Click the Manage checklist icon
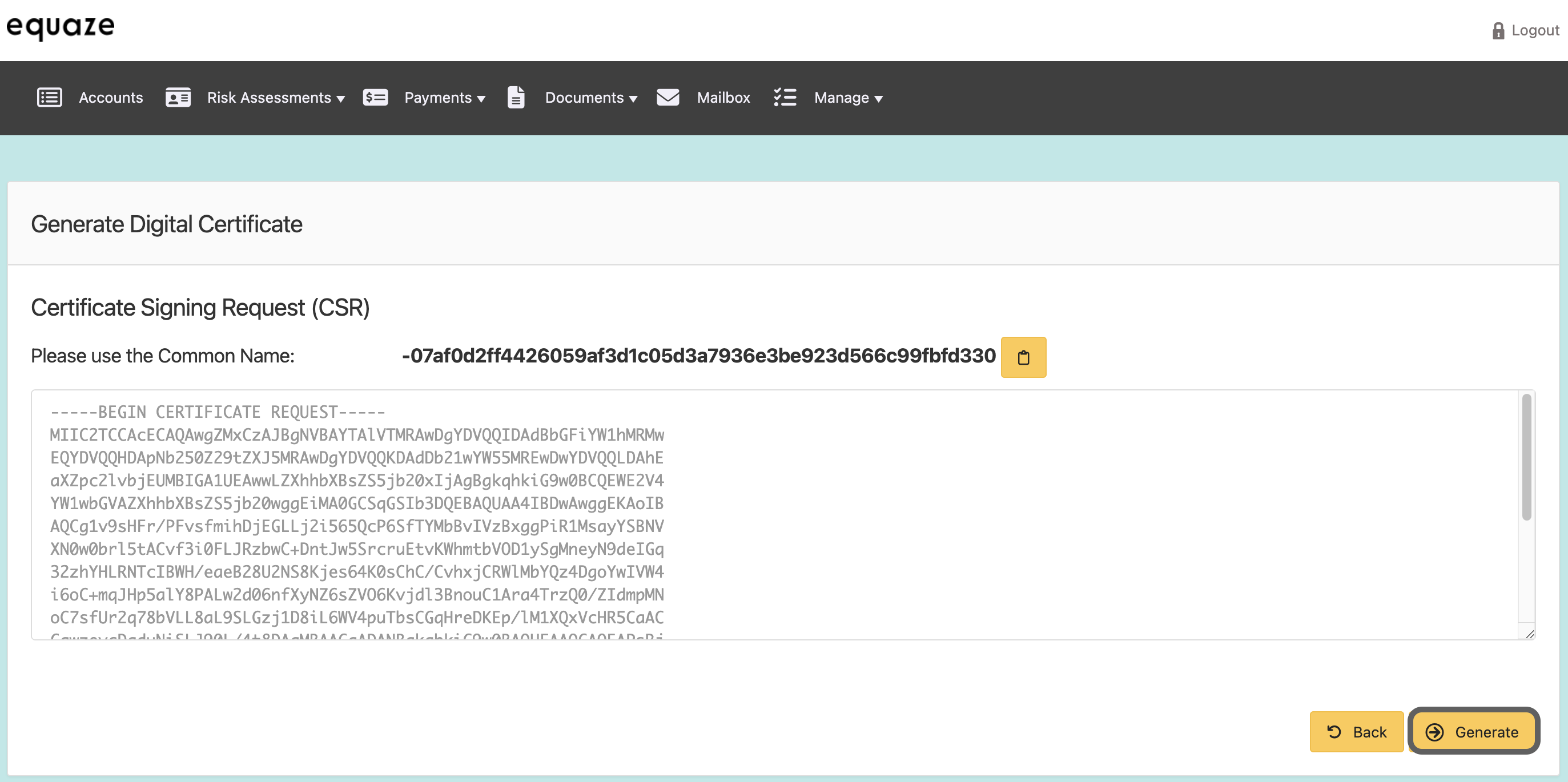This screenshot has width=1568, height=782. click(x=785, y=98)
